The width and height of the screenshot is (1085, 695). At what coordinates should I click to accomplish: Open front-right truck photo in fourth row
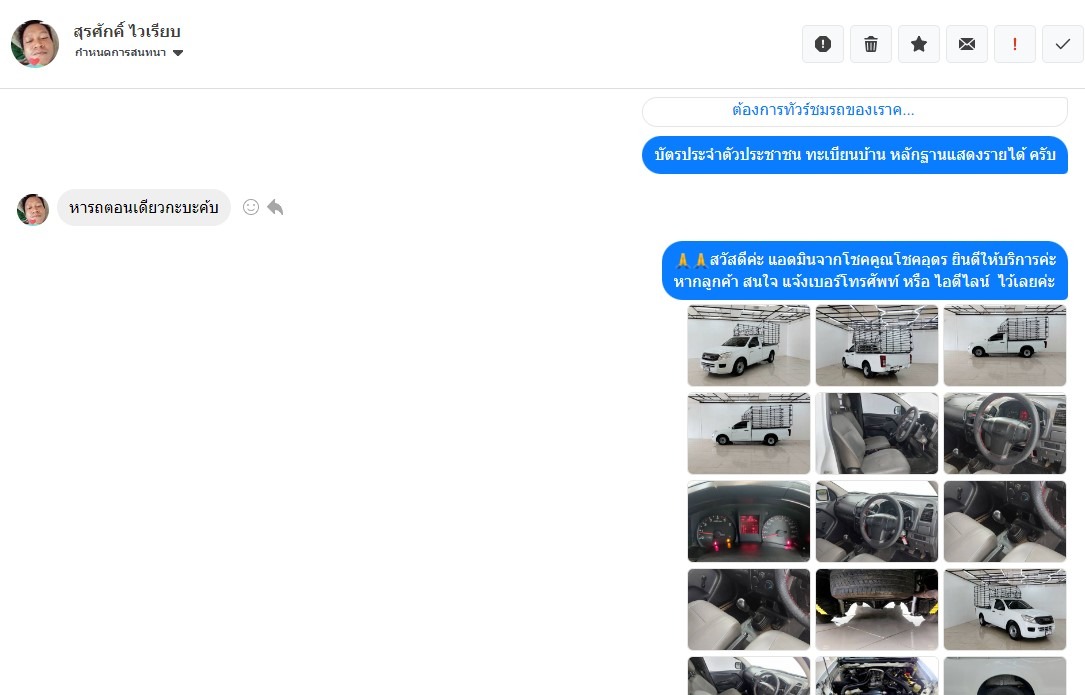pyautogui.click(x=1005, y=609)
